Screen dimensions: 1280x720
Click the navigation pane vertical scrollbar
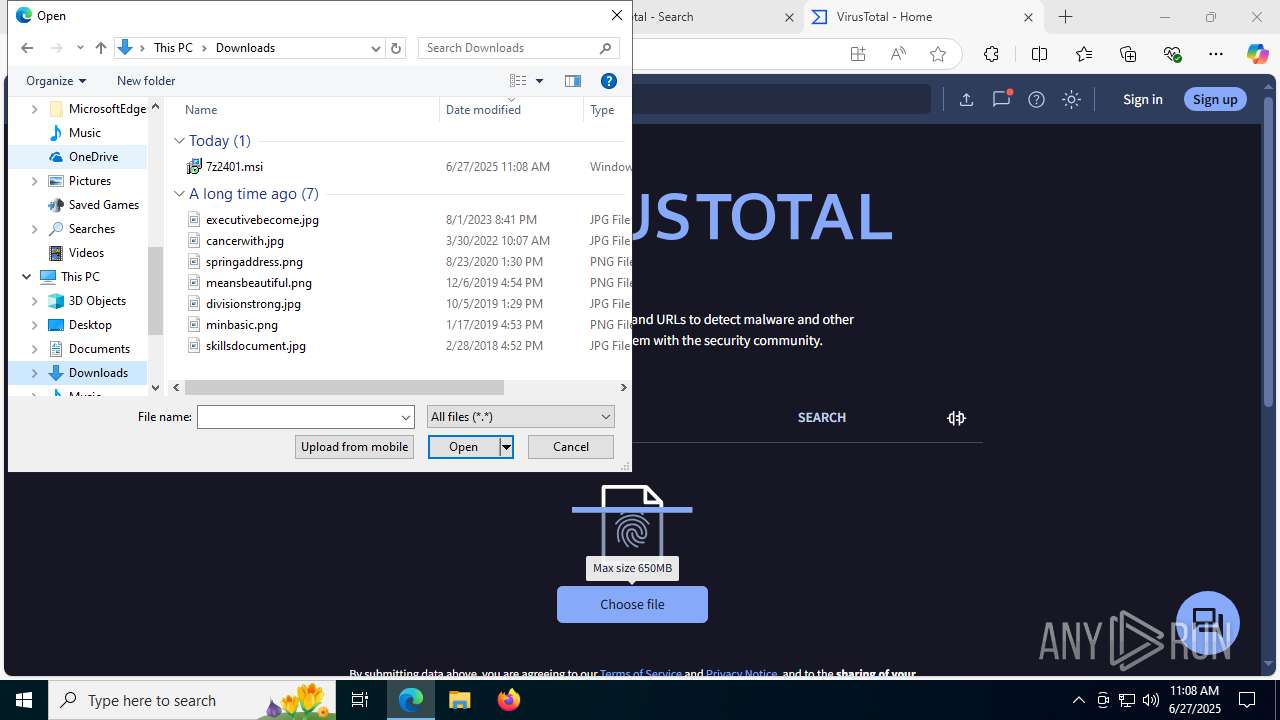[x=155, y=290]
